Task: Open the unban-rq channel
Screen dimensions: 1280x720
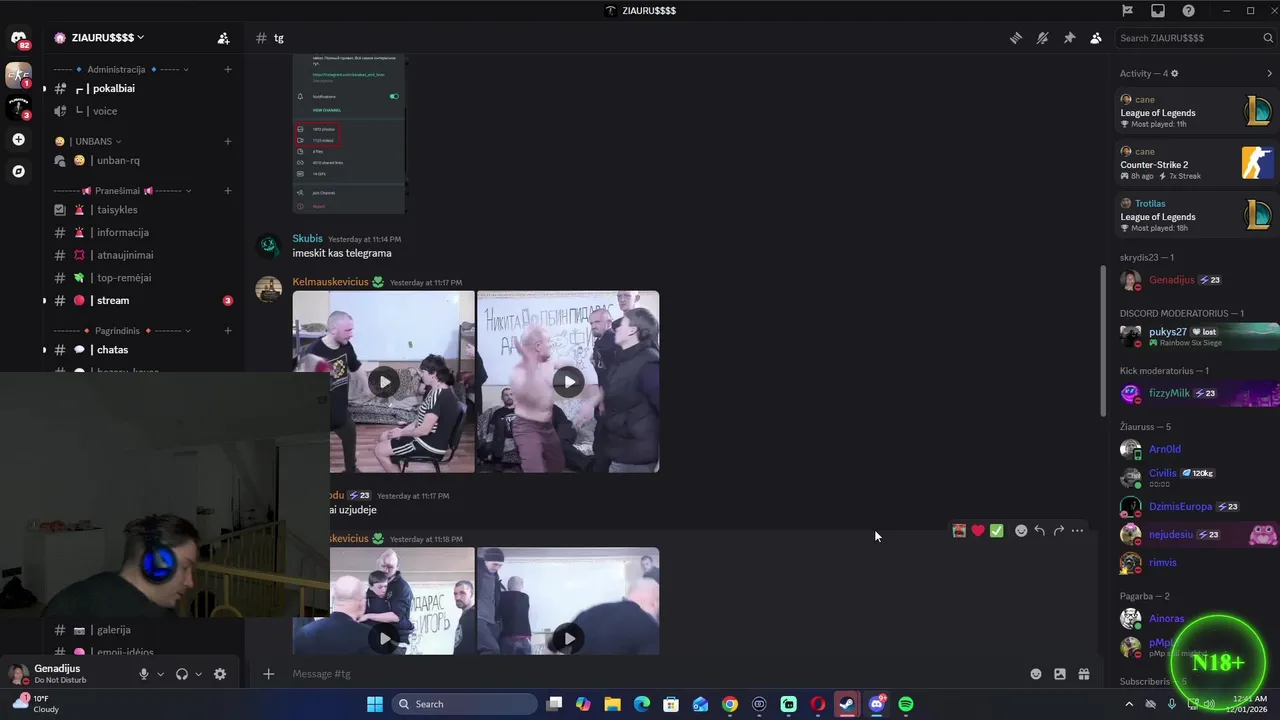Action: pyautogui.click(x=143, y=160)
